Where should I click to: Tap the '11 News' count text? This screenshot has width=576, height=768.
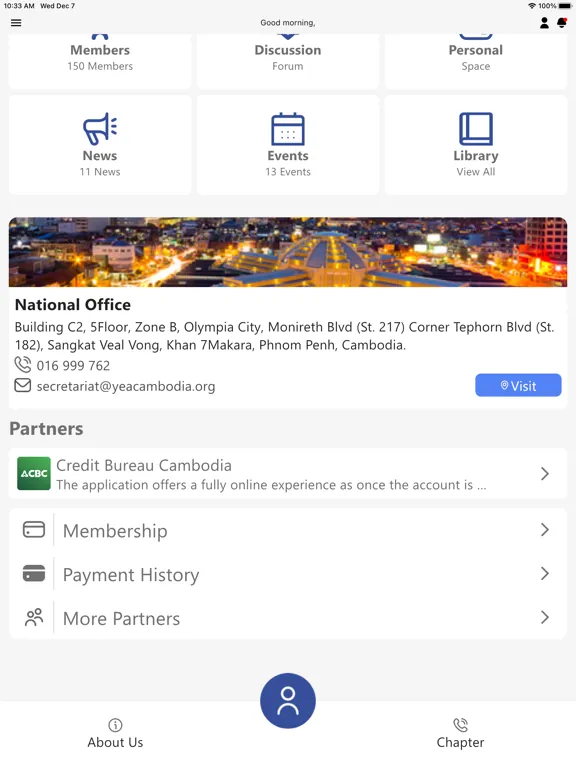[100, 172]
